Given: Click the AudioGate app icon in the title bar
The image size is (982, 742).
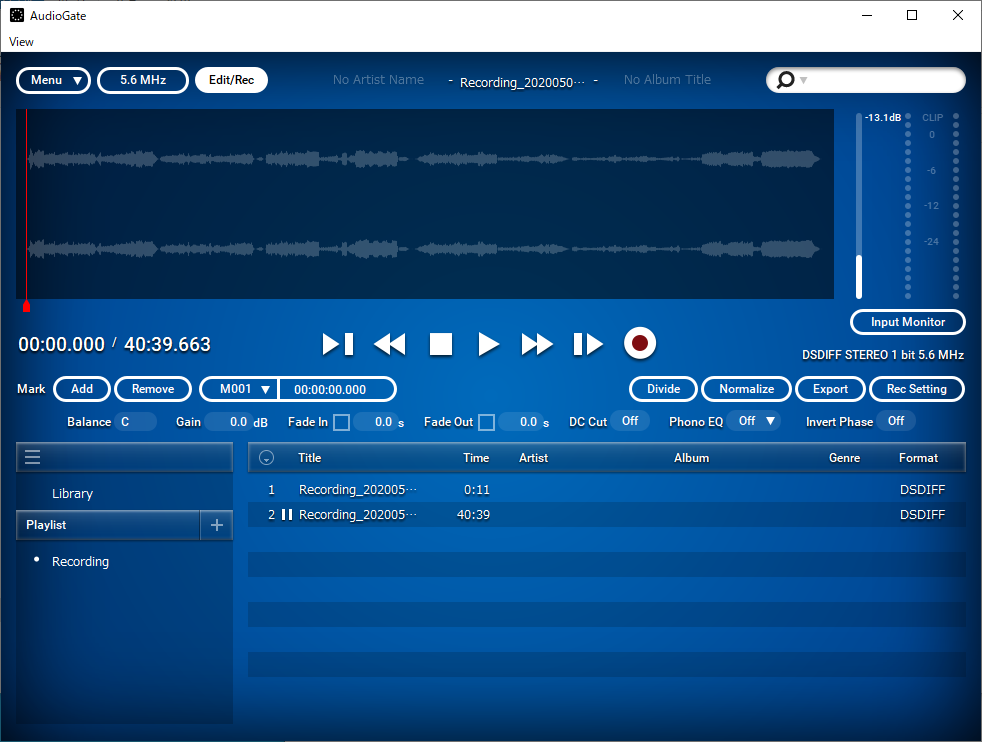Looking at the screenshot, I should [x=17, y=15].
